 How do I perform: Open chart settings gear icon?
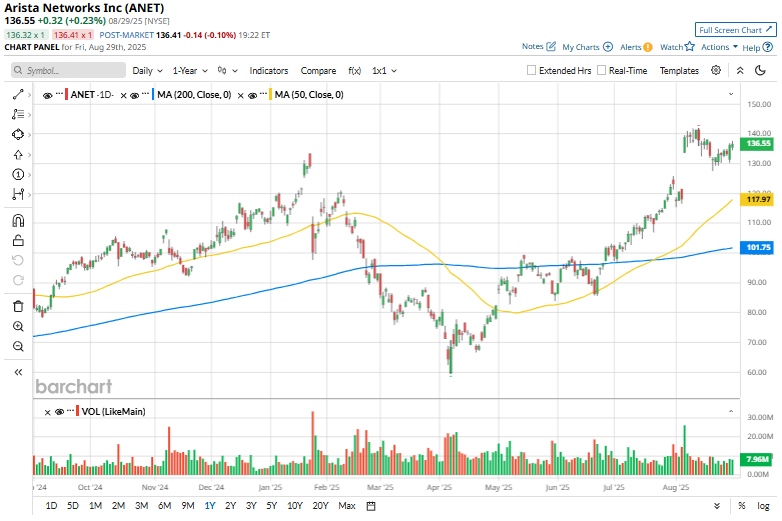[x=716, y=70]
